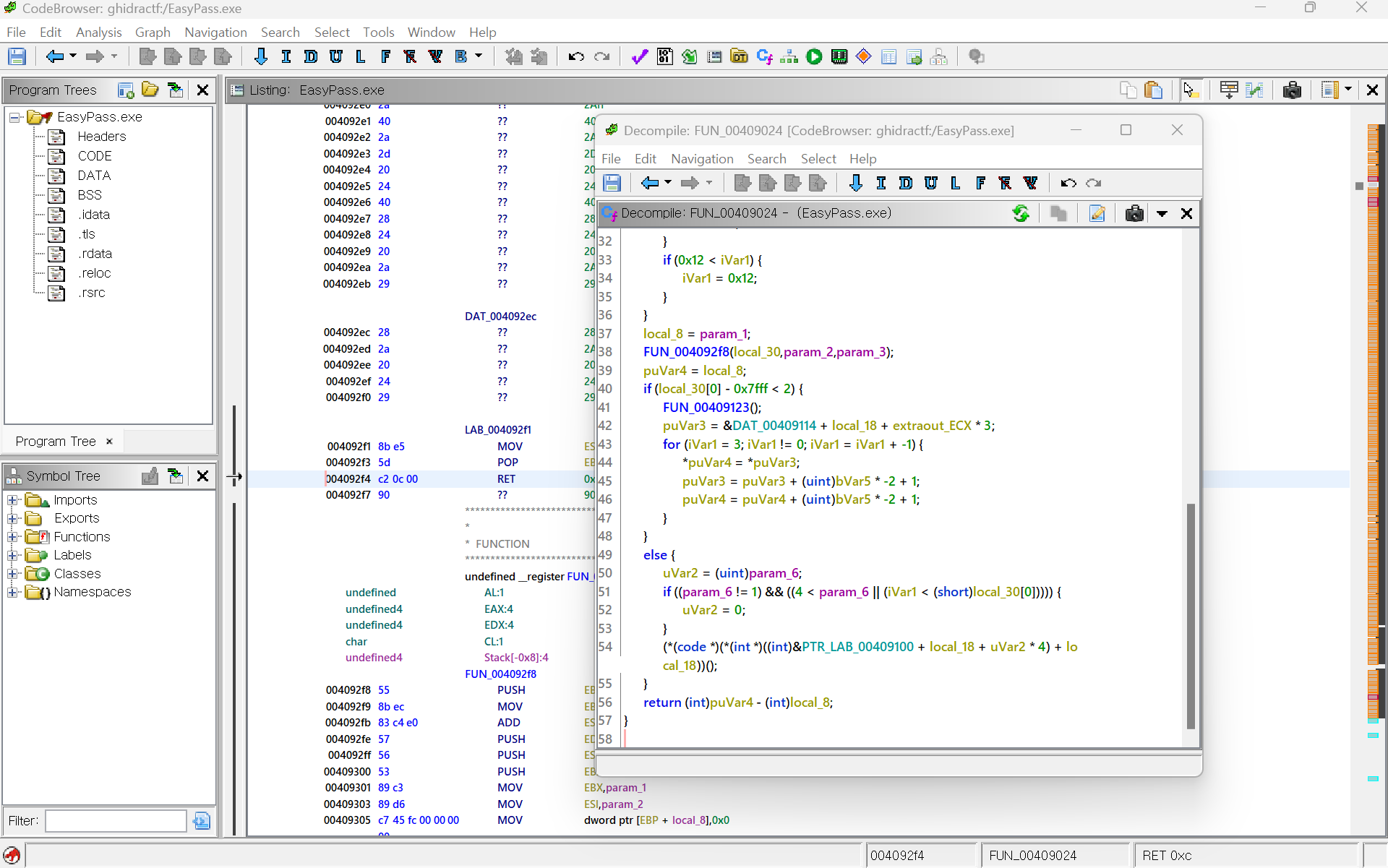Click the blue down arrow navigation direction toggle

pos(261,56)
